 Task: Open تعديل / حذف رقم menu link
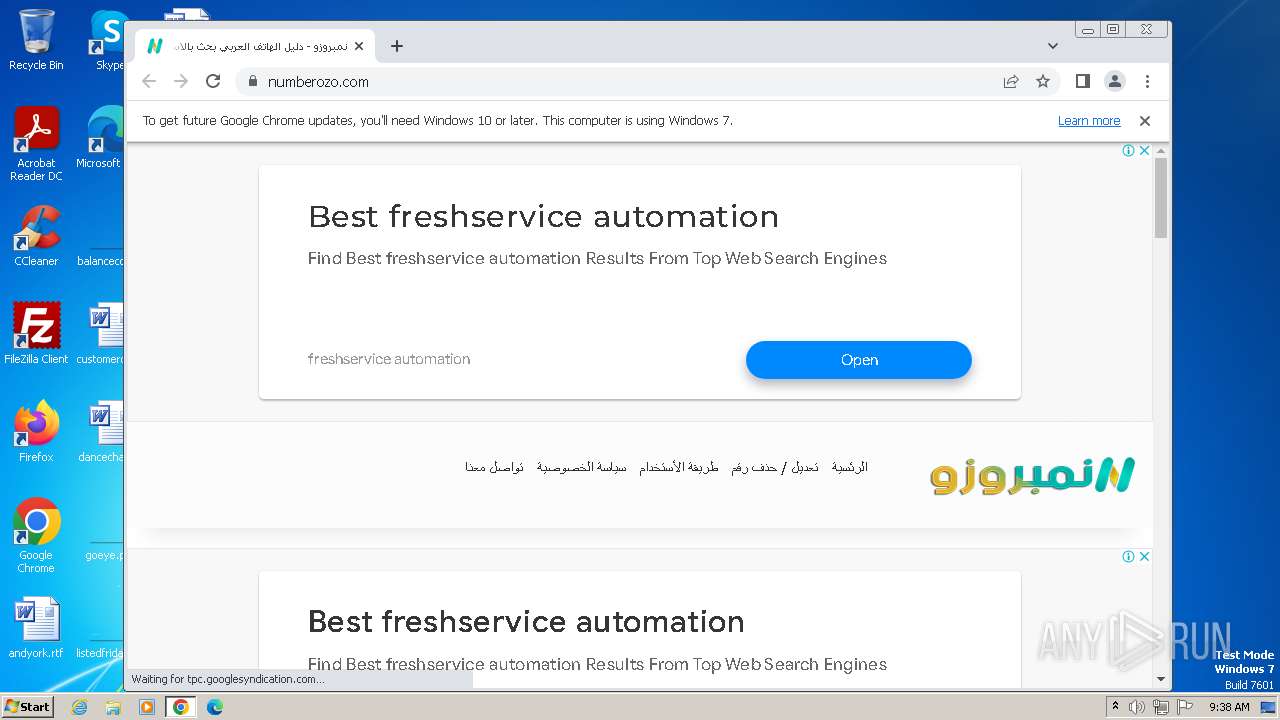(x=775, y=467)
